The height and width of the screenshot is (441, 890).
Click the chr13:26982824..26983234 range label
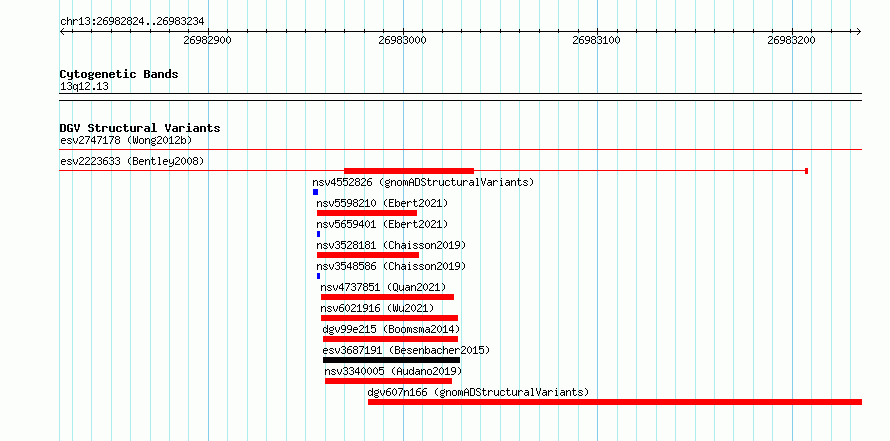click(x=132, y=22)
